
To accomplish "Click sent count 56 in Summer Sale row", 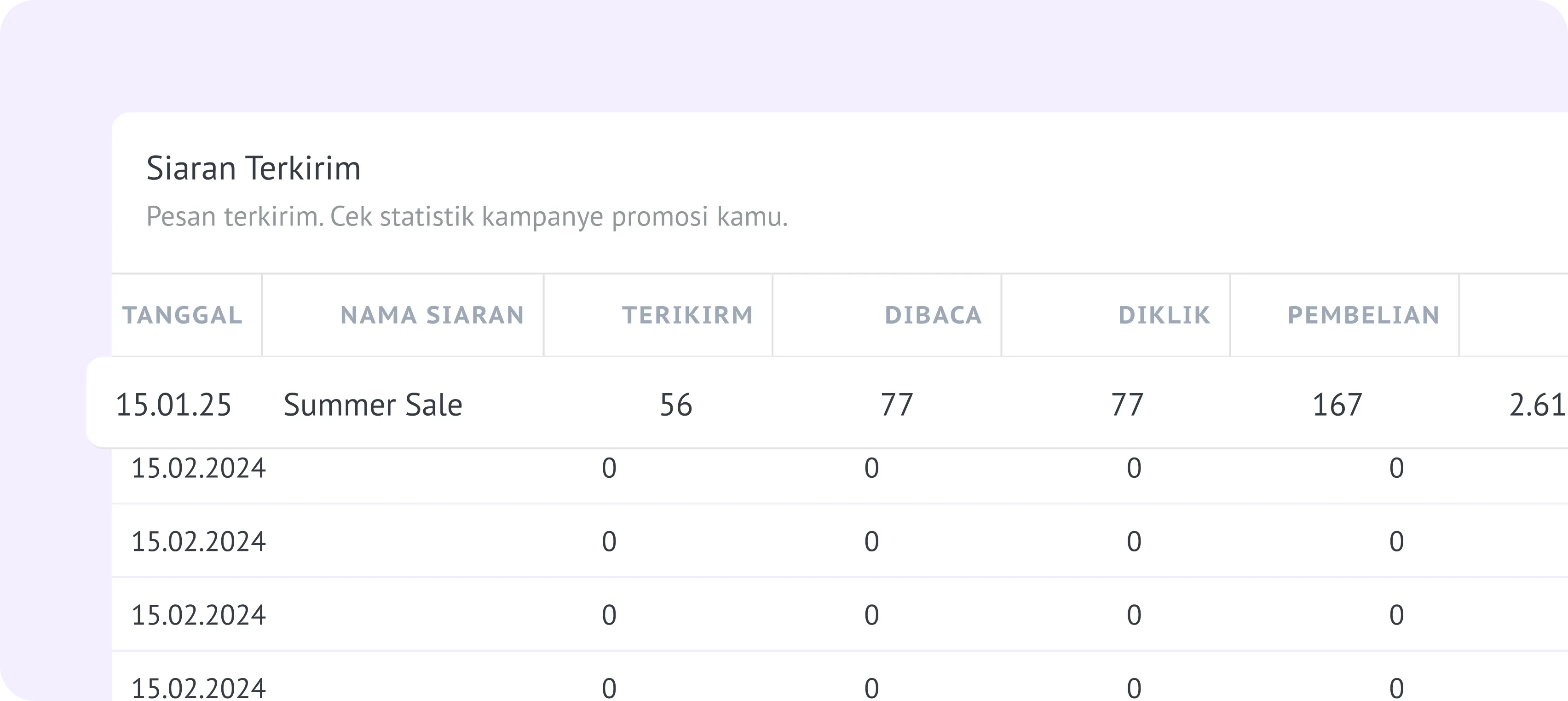I will 676,405.
